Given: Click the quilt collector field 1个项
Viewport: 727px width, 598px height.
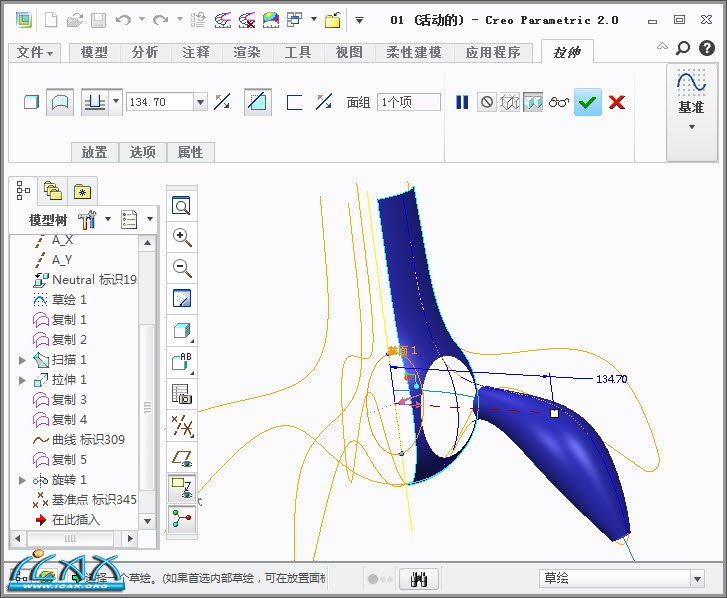Looking at the screenshot, I should (x=408, y=102).
